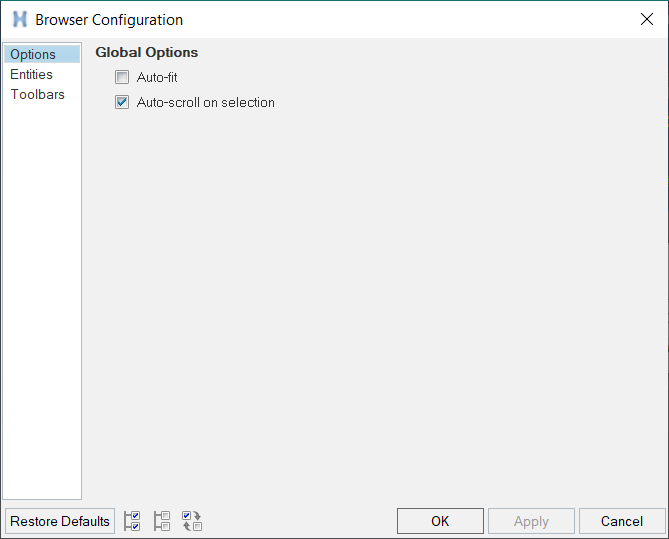Click the Apply button

531,521
